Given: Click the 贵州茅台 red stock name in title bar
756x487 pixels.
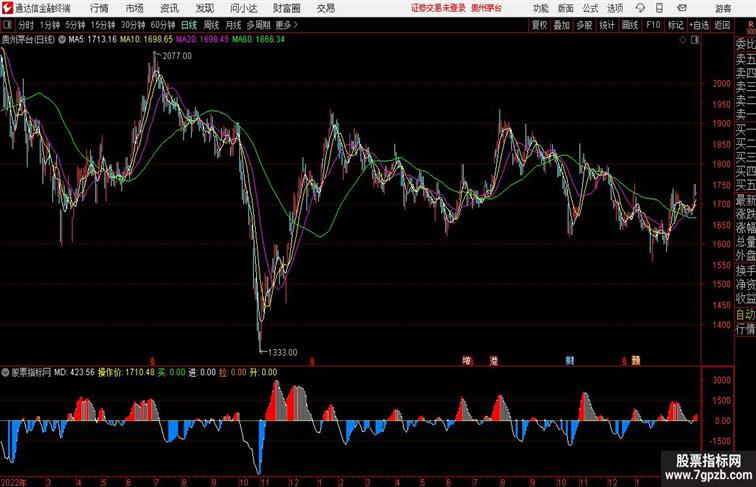Looking at the screenshot, I should [x=486, y=8].
